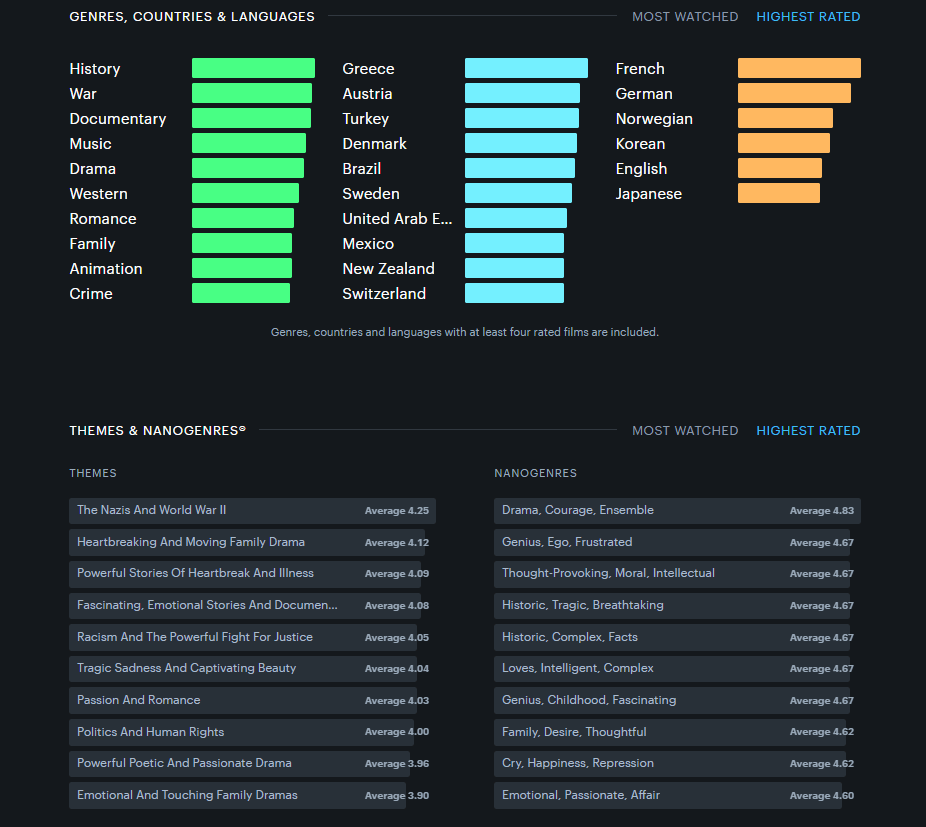Open Passion And Romance theme
This screenshot has height=827, width=926.
pyautogui.click(x=139, y=700)
